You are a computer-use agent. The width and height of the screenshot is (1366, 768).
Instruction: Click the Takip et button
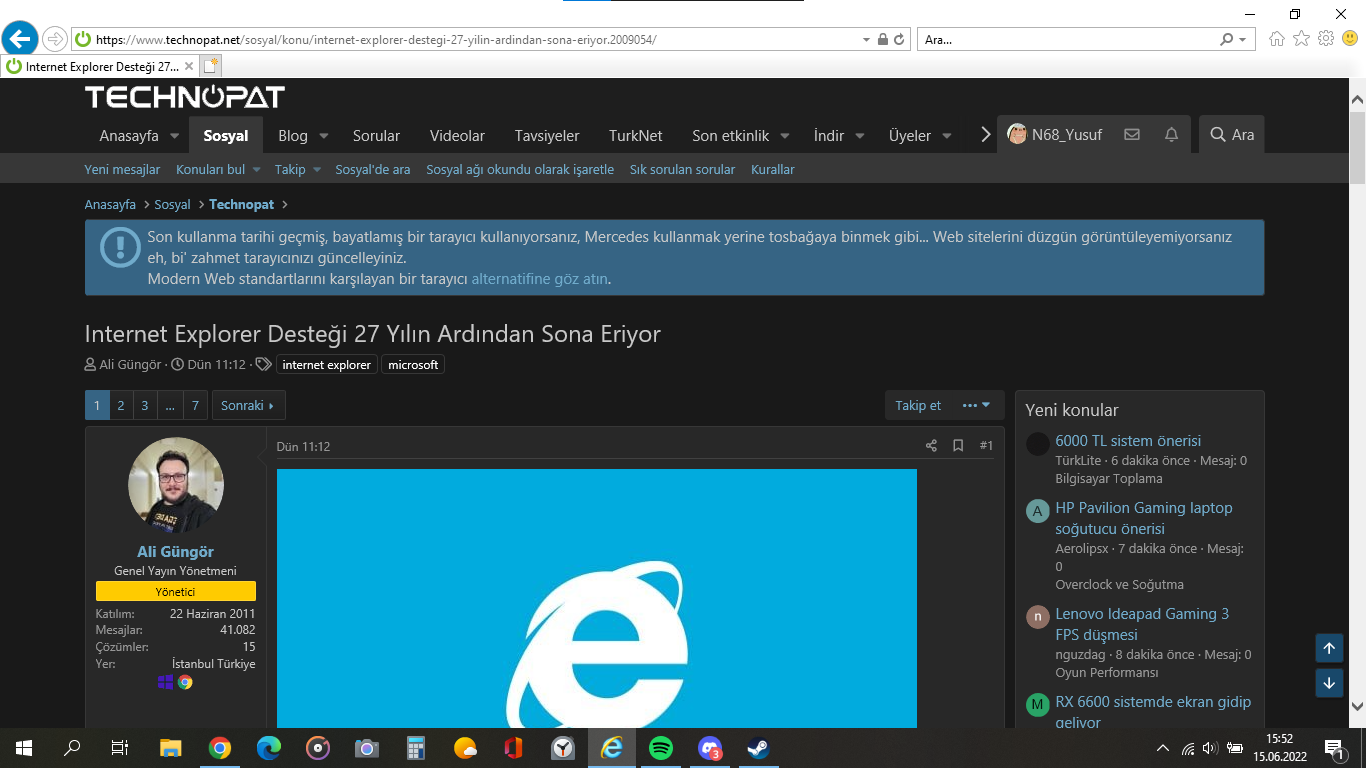click(x=918, y=405)
